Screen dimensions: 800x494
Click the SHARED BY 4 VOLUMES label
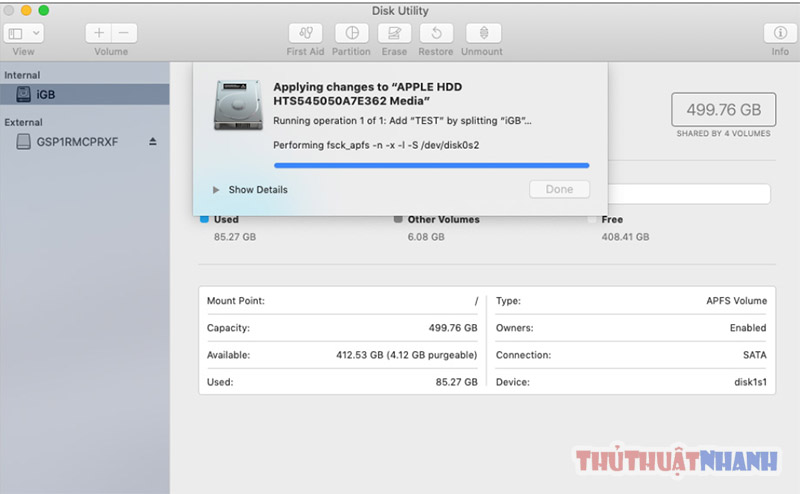pos(723,133)
